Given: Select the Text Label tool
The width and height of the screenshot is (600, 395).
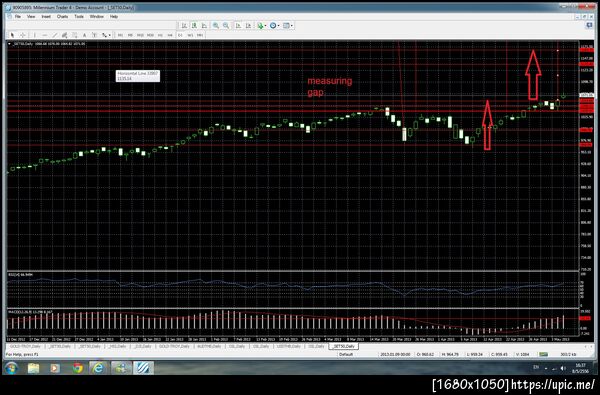Looking at the screenshot, I should [94, 35].
